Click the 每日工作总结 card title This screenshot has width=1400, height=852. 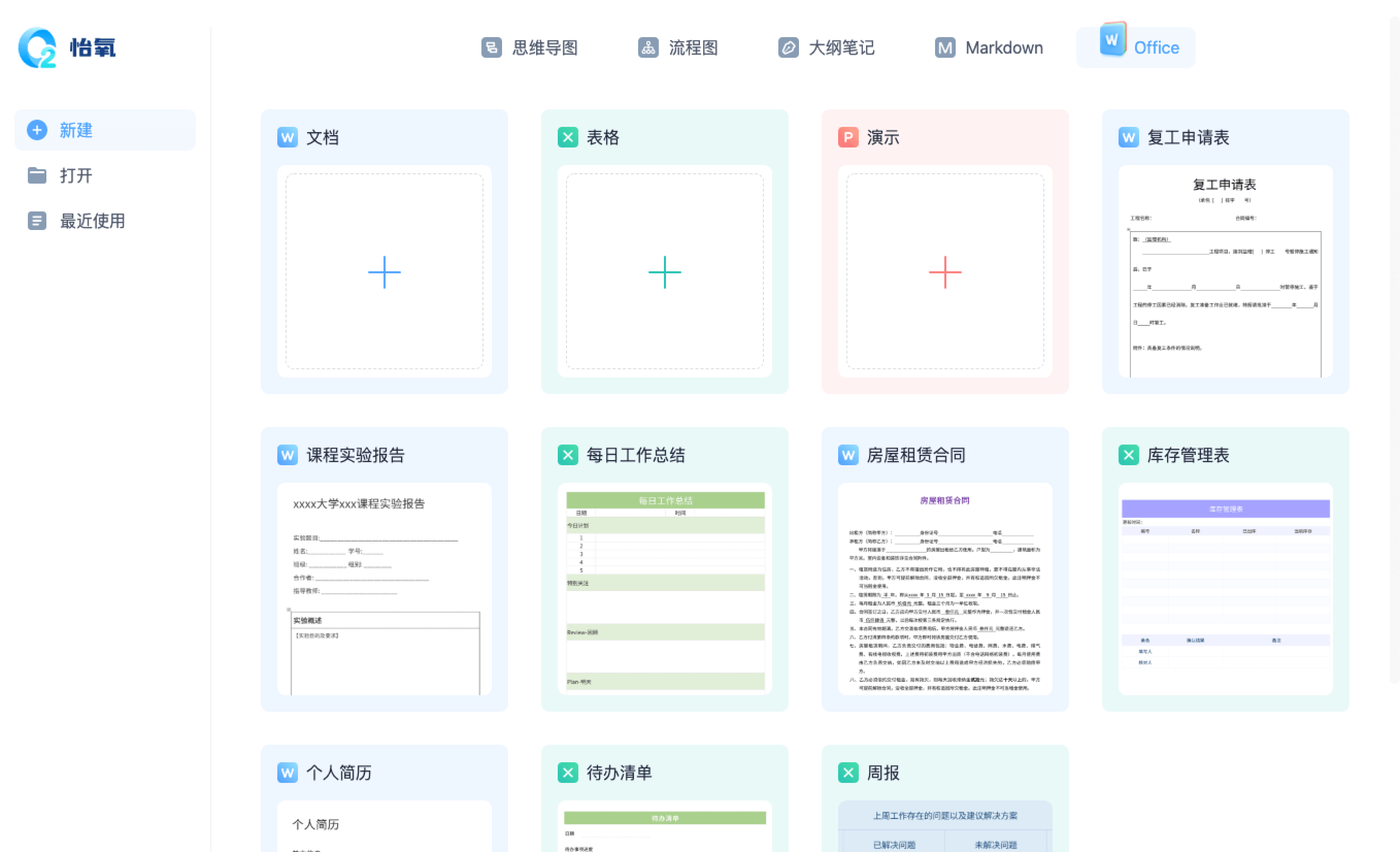[x=636, y=455]
